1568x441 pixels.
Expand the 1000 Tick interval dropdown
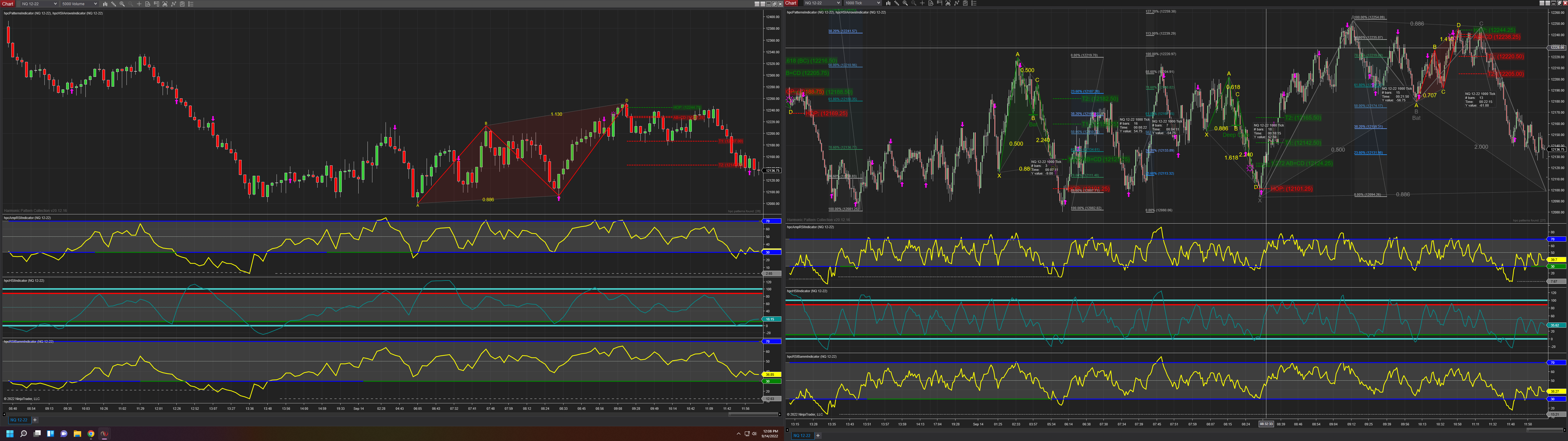pyautogui.click(x=878, y=3)
